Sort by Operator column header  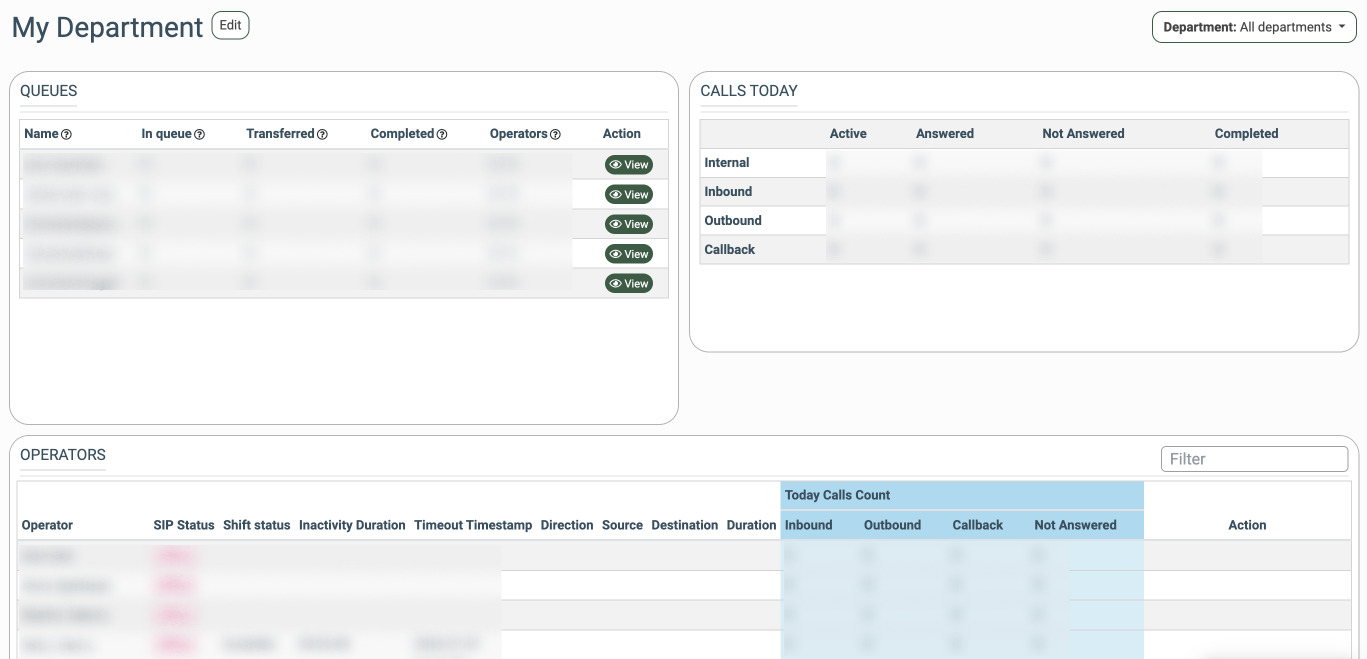point(47,525)
